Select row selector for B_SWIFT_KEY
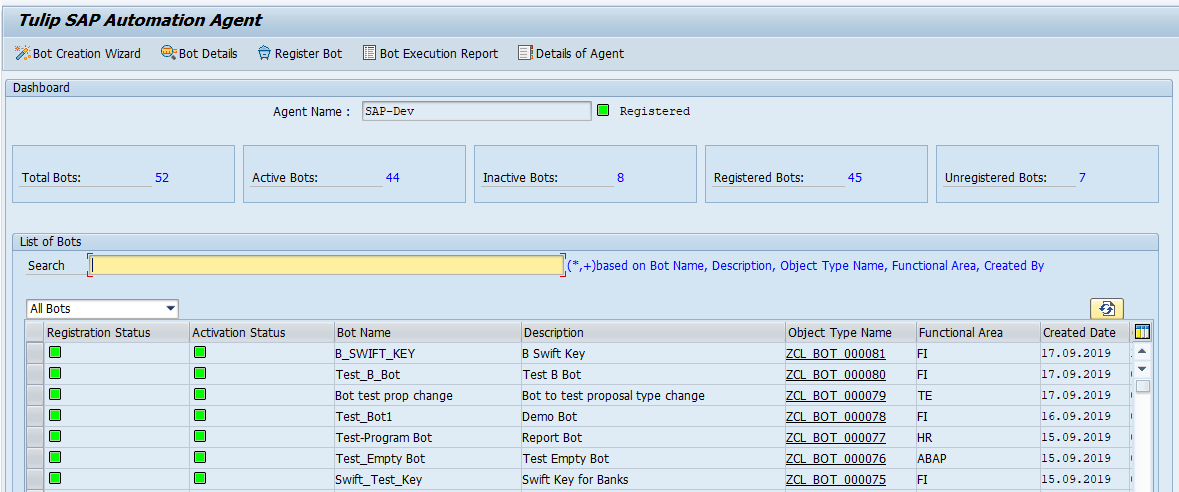 [35, 353]
